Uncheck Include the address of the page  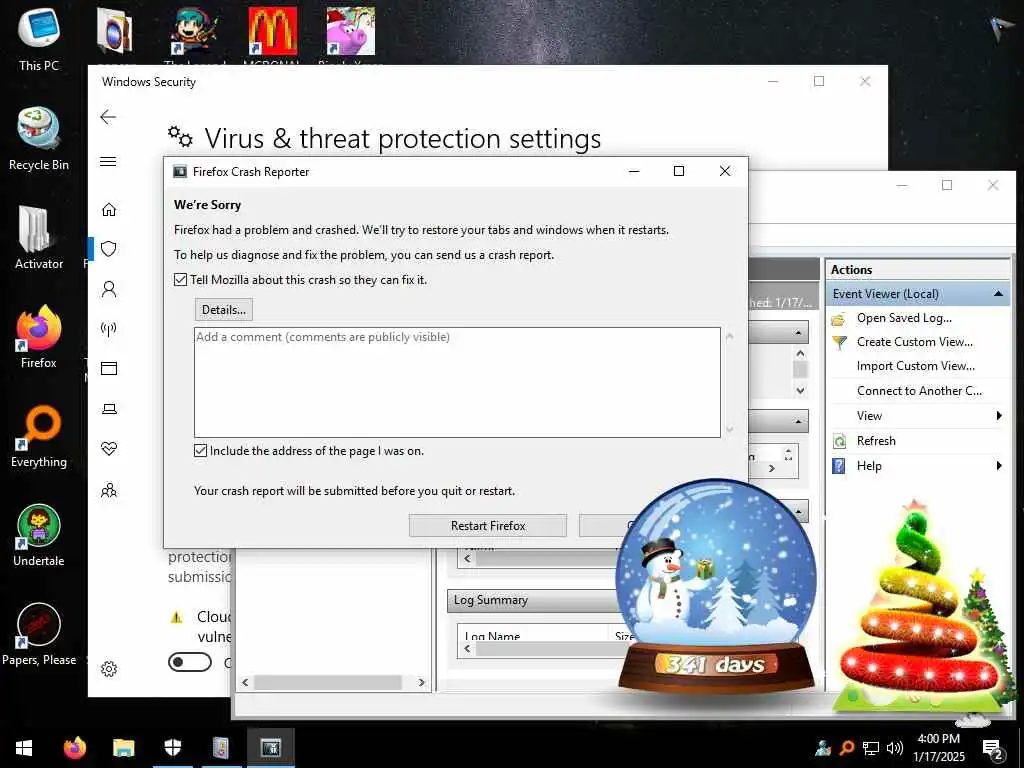coord(200,451)
